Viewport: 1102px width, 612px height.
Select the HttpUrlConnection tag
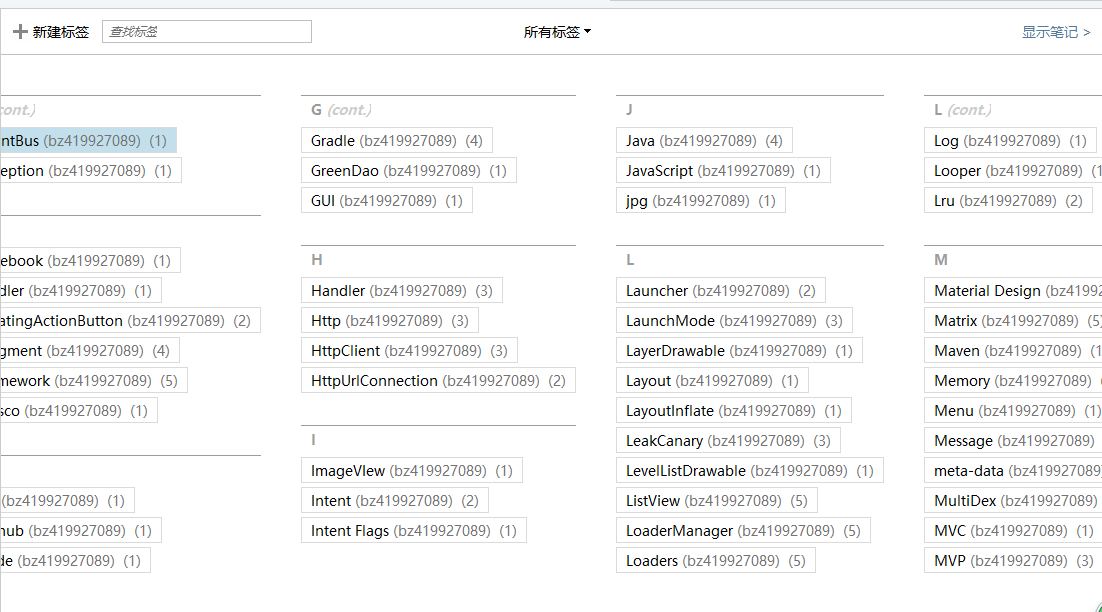click(x=438, y=381)
